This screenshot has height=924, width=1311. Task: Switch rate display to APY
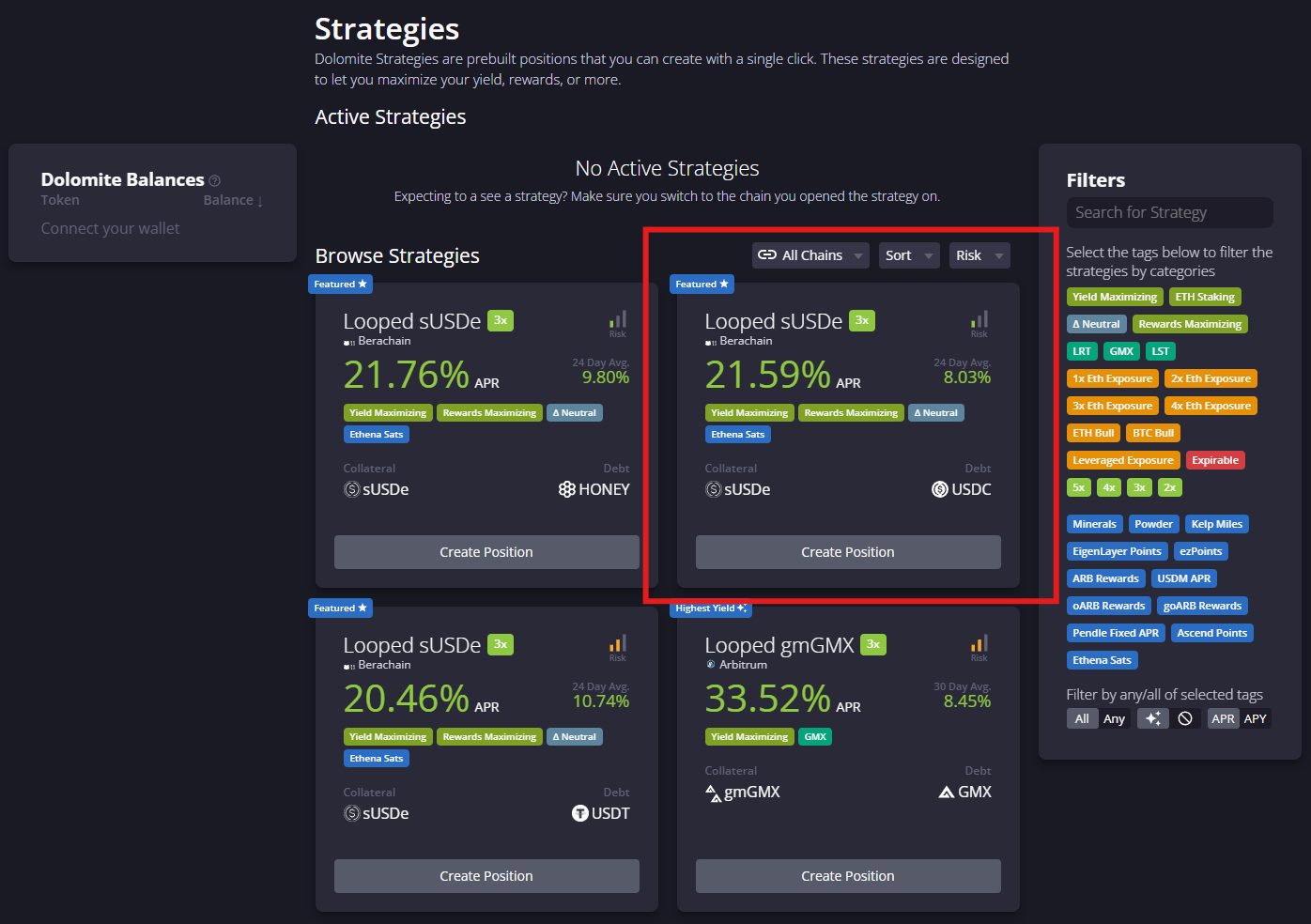pyautogui.click(x=1255, y=718)
